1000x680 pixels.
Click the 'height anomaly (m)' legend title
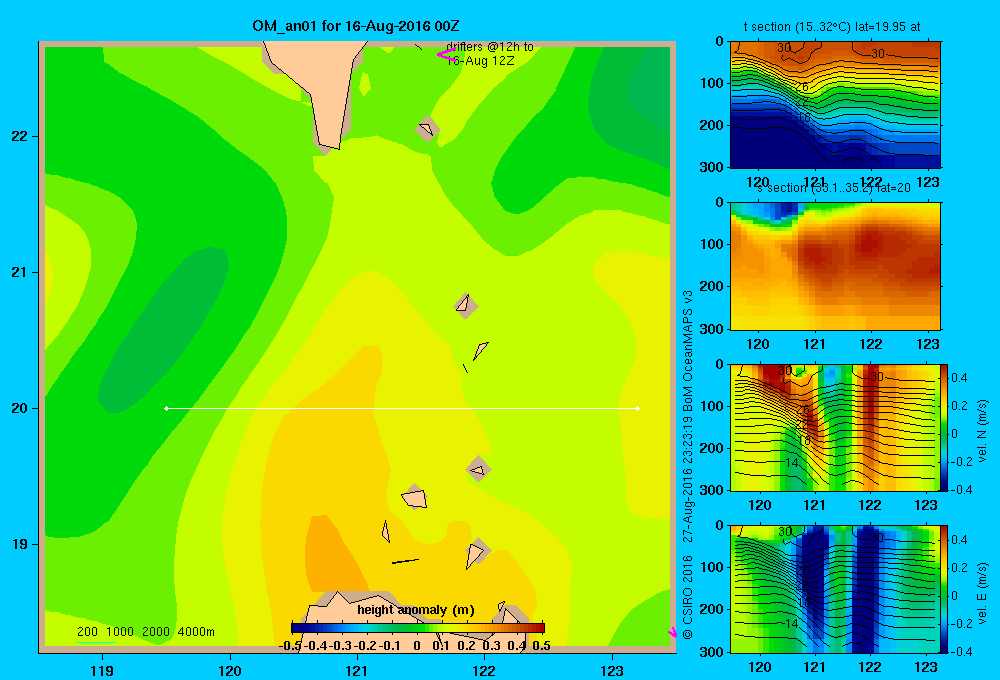tap(416, 610)
